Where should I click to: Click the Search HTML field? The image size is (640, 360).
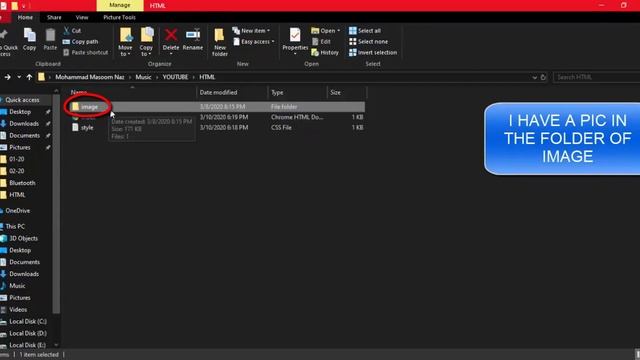click(596, 77)
